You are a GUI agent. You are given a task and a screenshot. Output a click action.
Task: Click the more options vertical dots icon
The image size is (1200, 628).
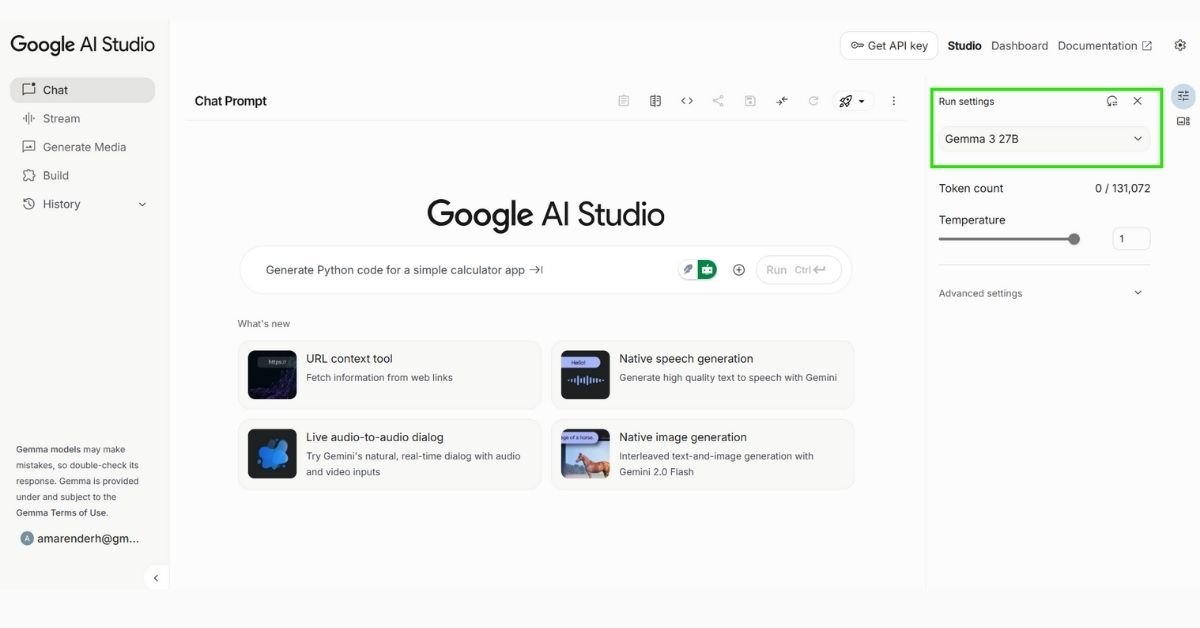click(893, 101)
